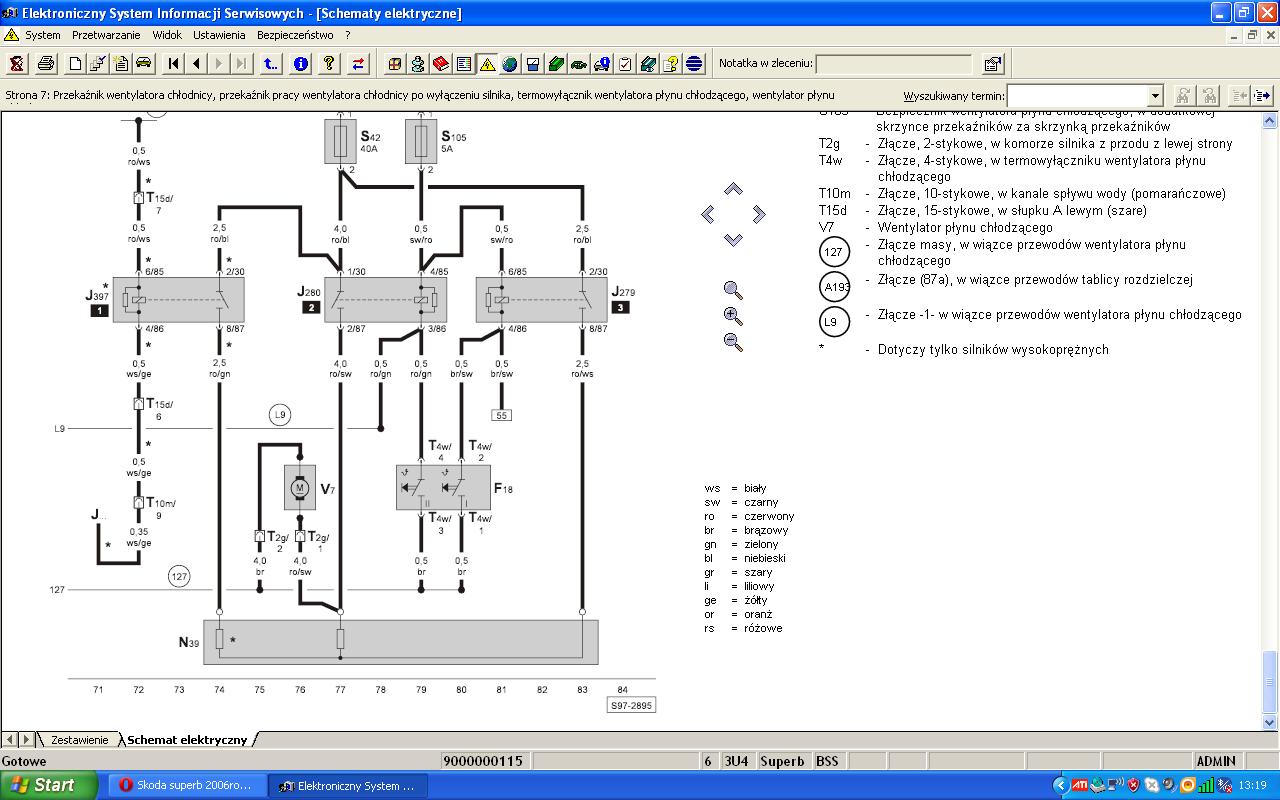Click the red X exit icon in toolbar
1280x800 pixels.
(x=17, y=64)
